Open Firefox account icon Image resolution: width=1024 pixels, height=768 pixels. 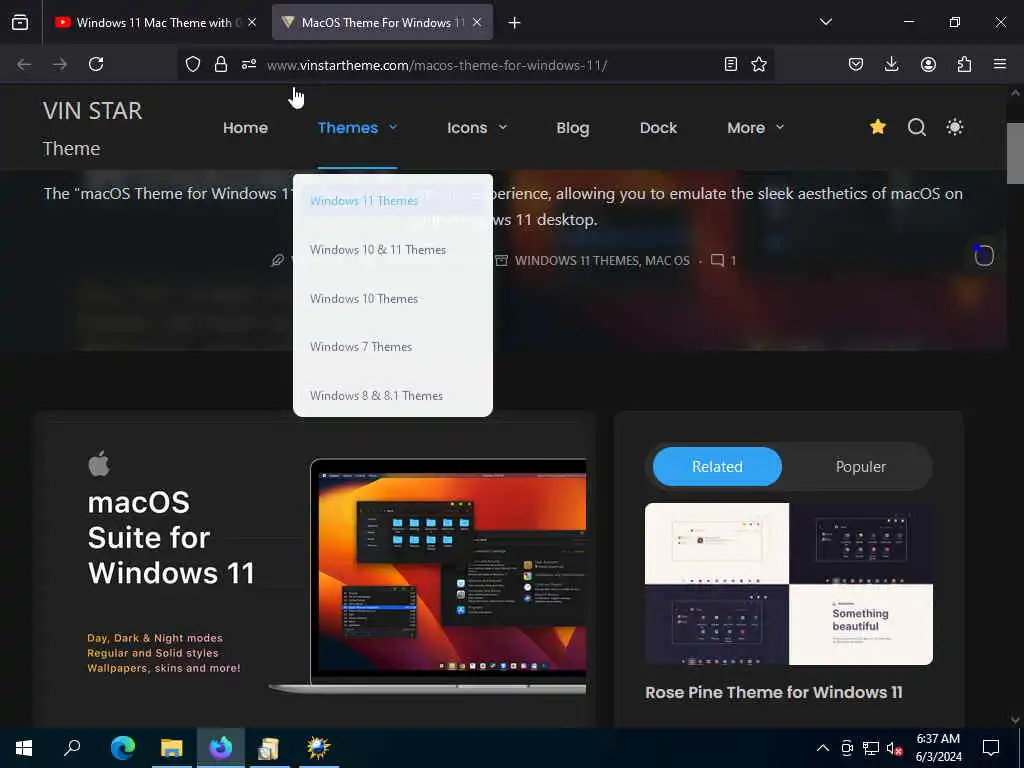[x=928, y=64]
